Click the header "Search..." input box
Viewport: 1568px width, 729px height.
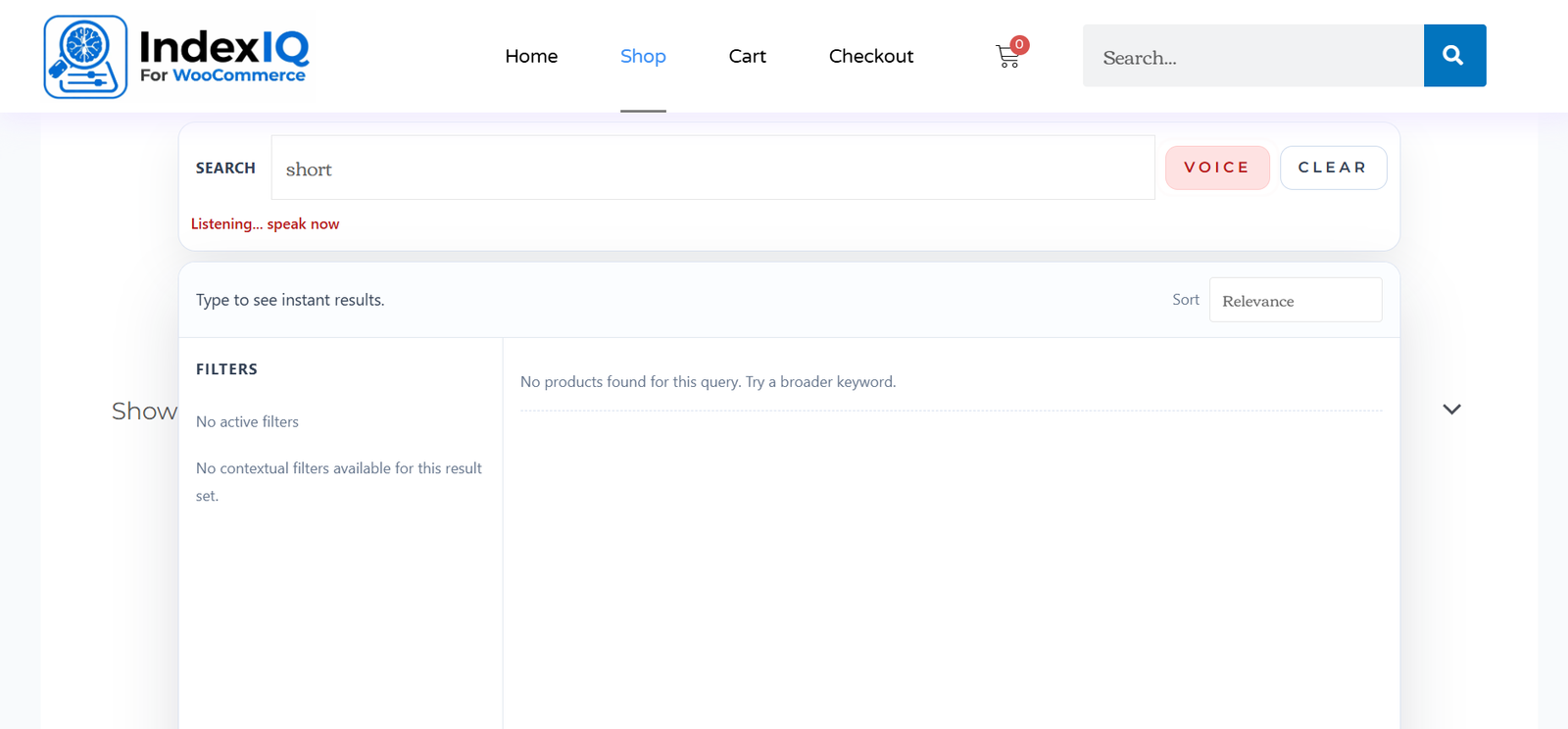(1251, 57)
